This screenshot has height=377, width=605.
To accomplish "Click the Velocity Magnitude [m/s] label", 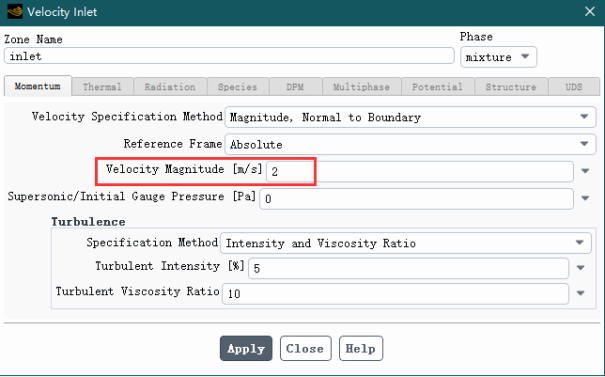I will 184,169.
